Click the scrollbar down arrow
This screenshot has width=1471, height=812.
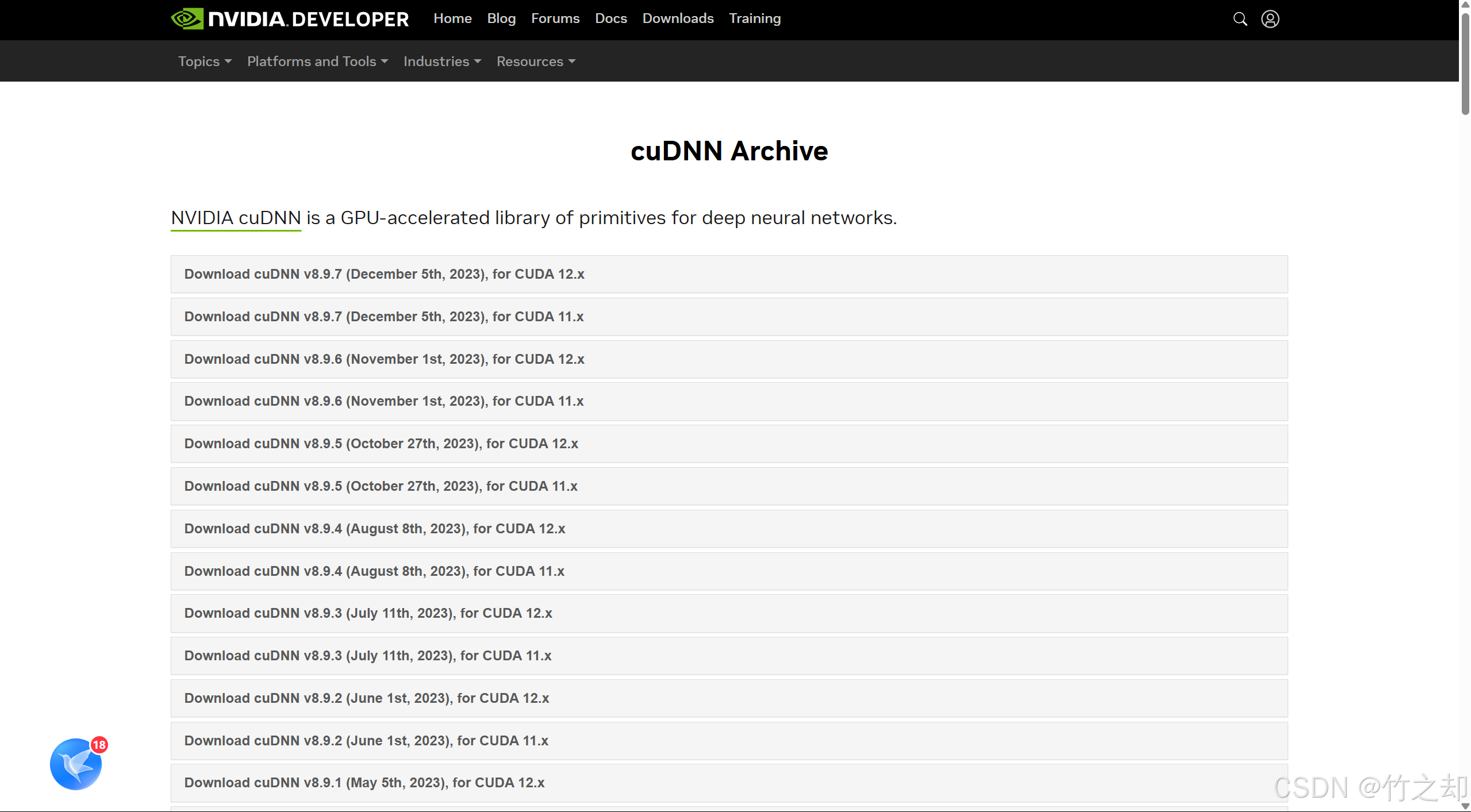[1465, 806]
